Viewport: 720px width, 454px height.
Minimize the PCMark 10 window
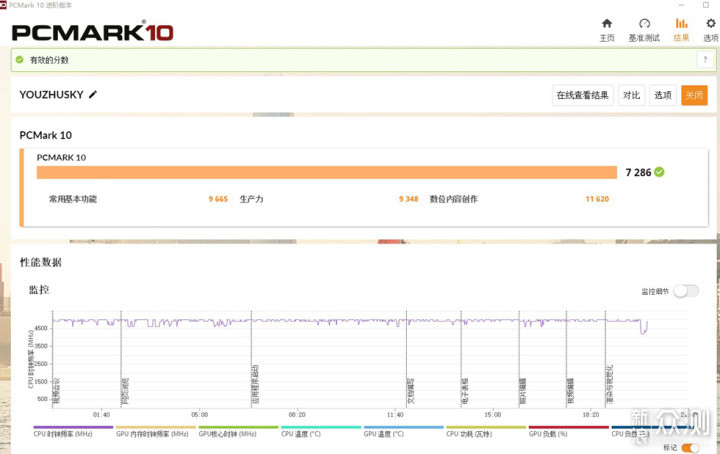click(681, 5)
